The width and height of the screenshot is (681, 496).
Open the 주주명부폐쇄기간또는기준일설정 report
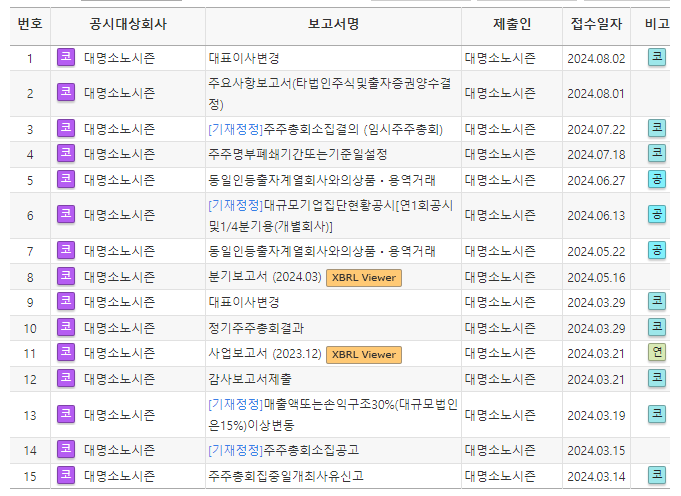(x=298, y=154)
